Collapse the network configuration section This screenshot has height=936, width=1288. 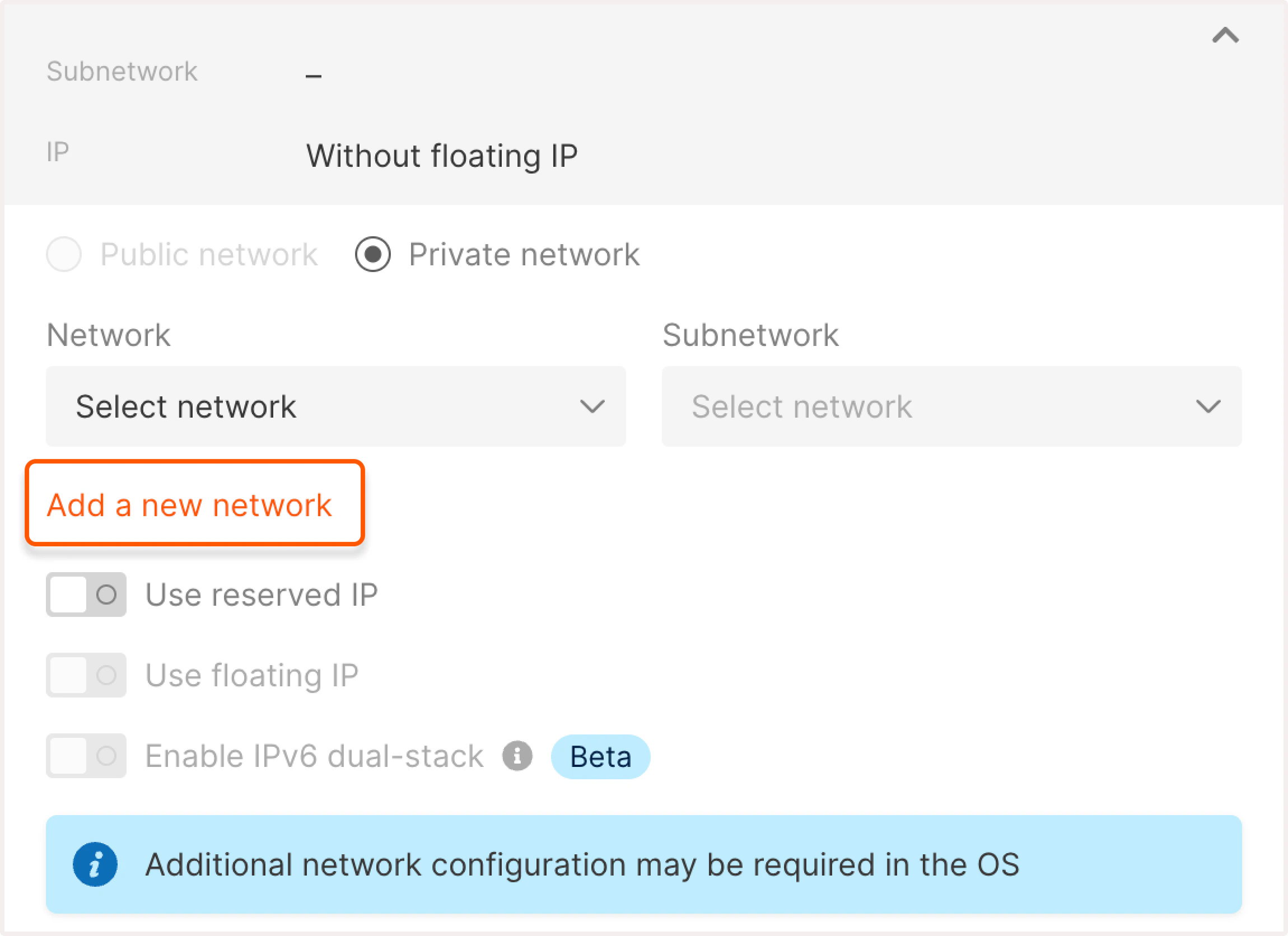[x=1225, y=35]
